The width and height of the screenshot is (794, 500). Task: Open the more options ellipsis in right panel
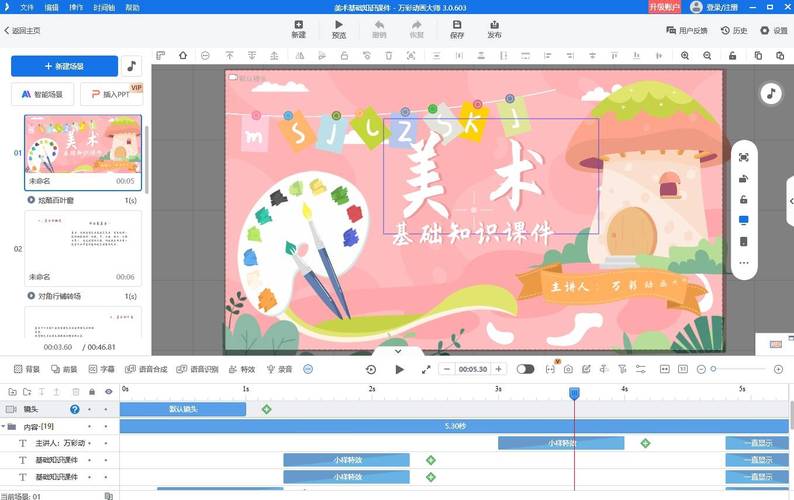click(743, 263)
